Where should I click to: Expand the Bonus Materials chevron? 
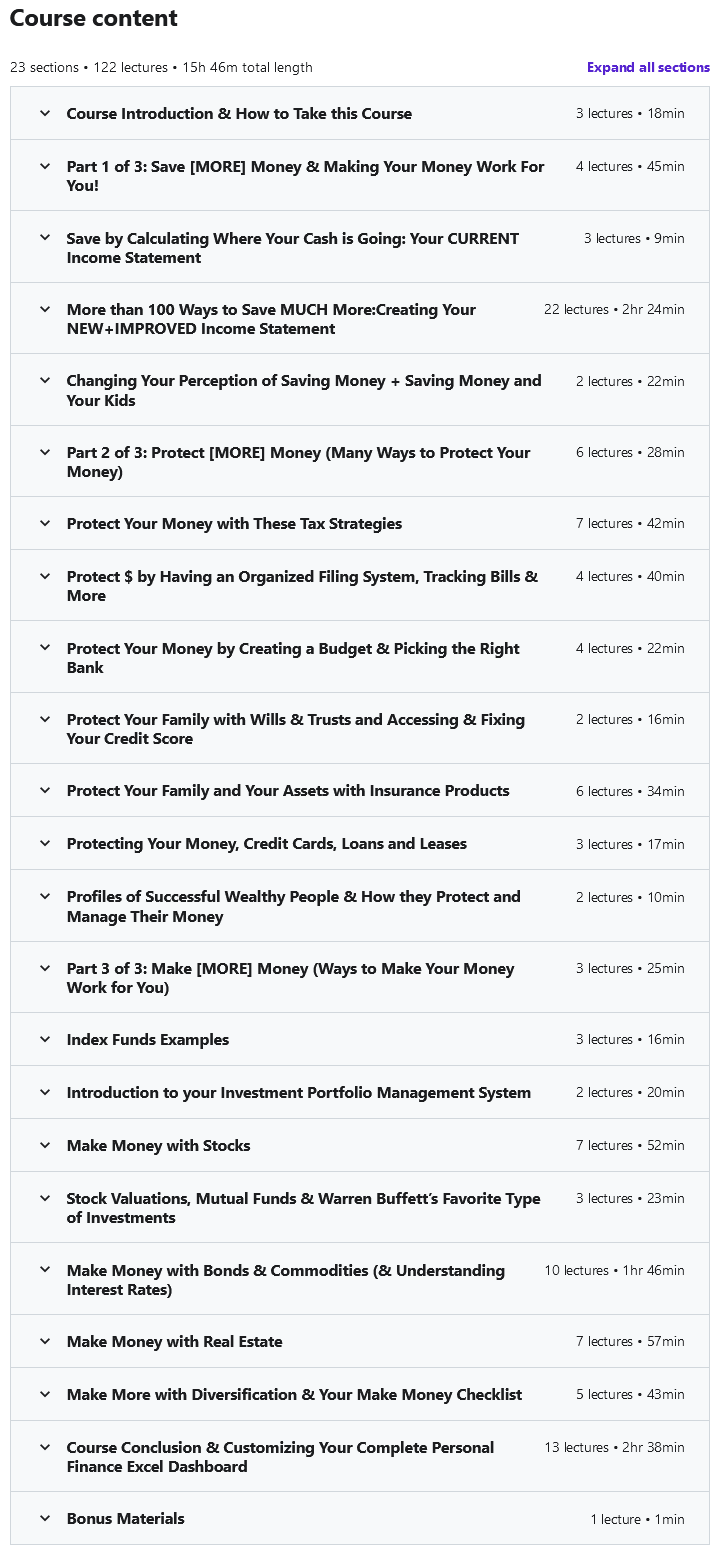45,1518
